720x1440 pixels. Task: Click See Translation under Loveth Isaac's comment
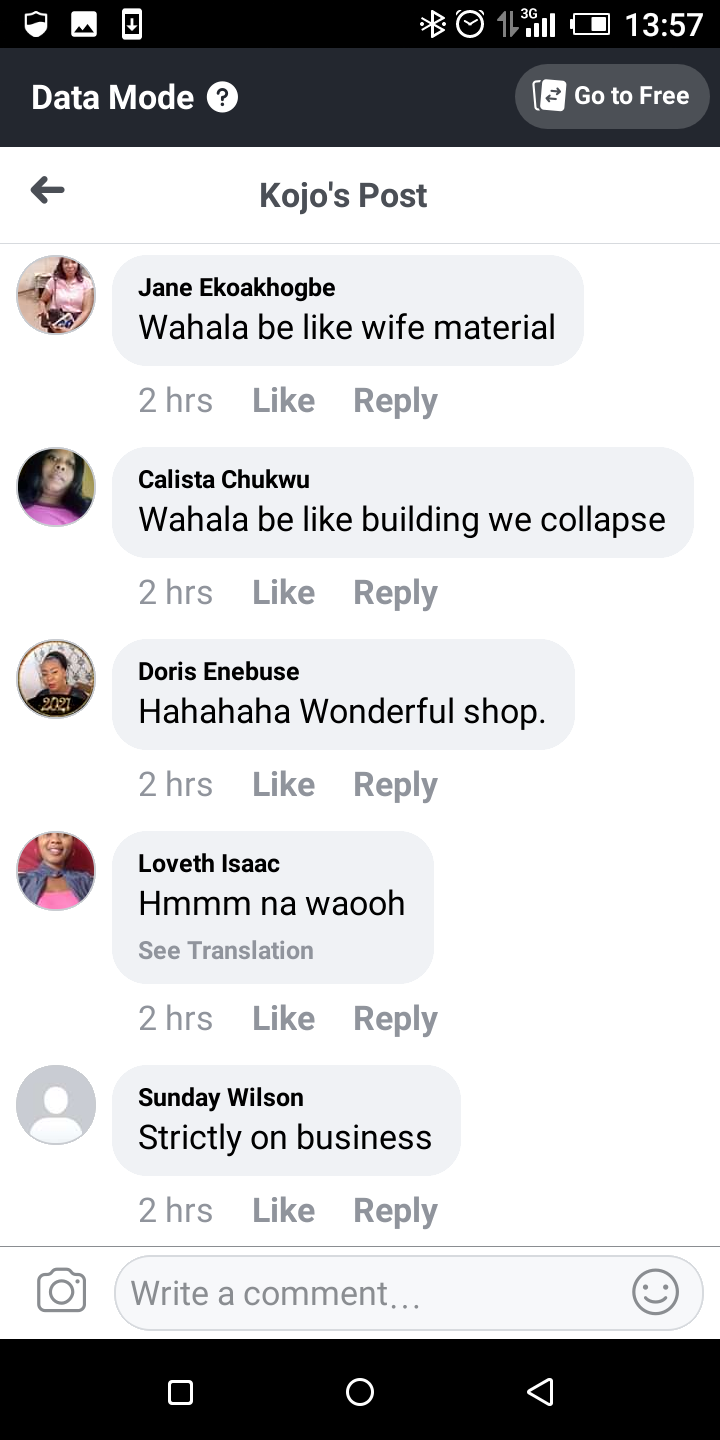pyautogui.click(x=226, y=950)
